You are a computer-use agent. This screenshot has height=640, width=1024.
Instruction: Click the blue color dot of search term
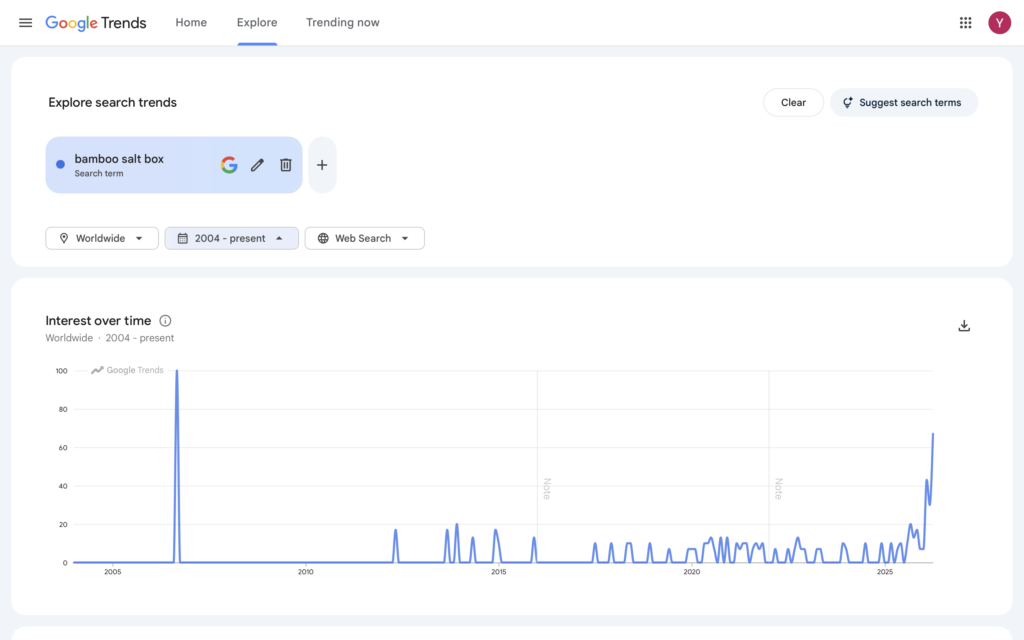(x=61, y=165)
